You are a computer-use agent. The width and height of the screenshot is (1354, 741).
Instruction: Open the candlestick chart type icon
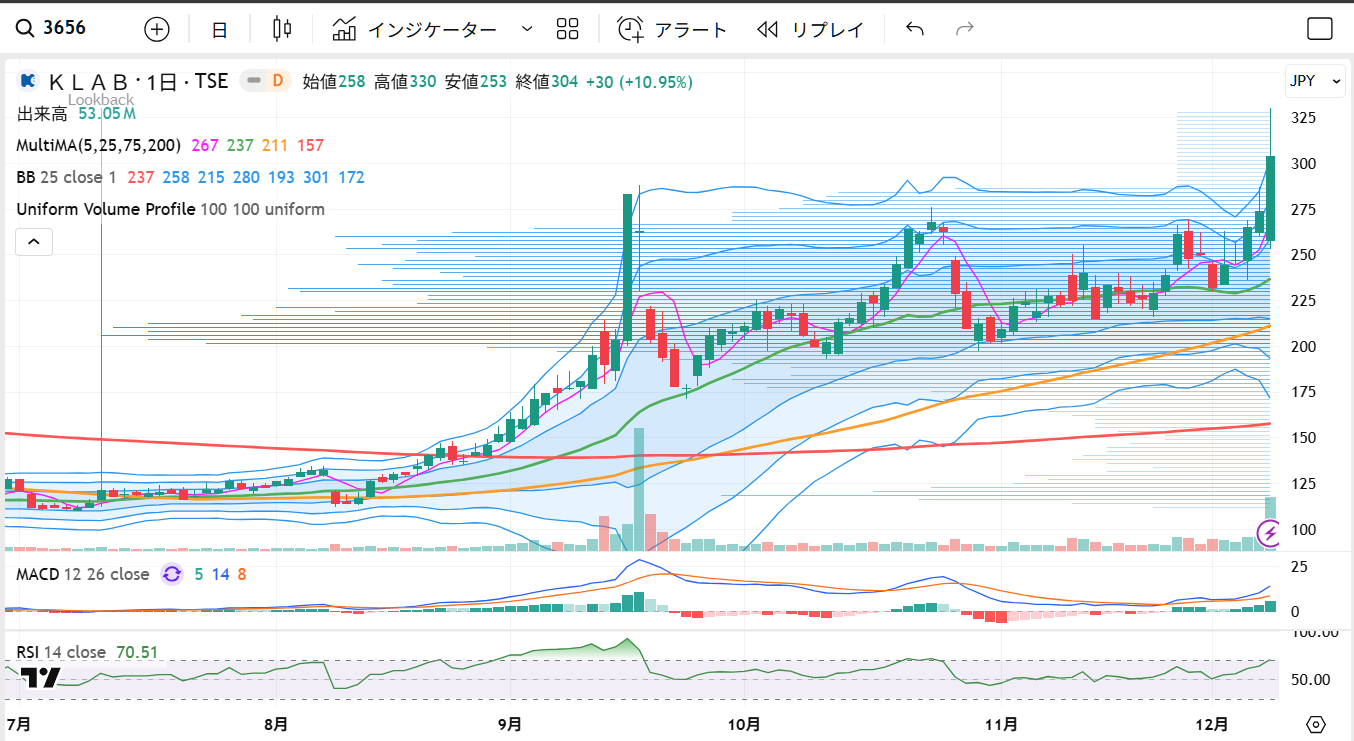[282, 29]
